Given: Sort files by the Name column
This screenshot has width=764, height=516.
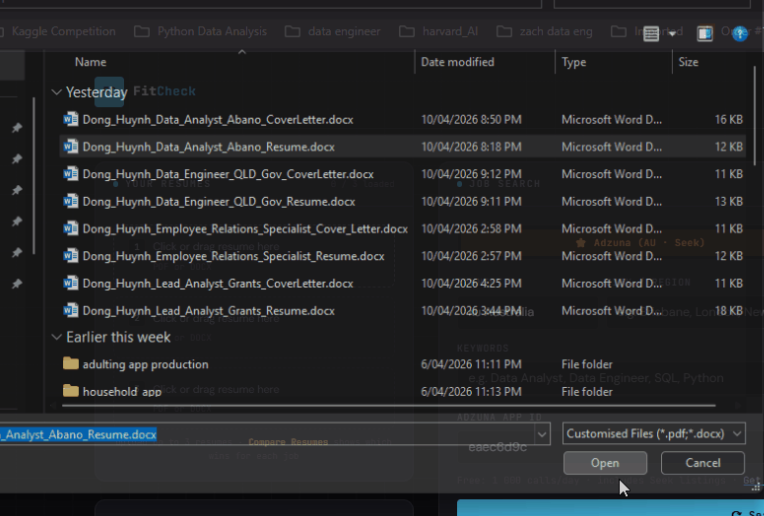Looking at the screenshot, I should tap(90, 62).
